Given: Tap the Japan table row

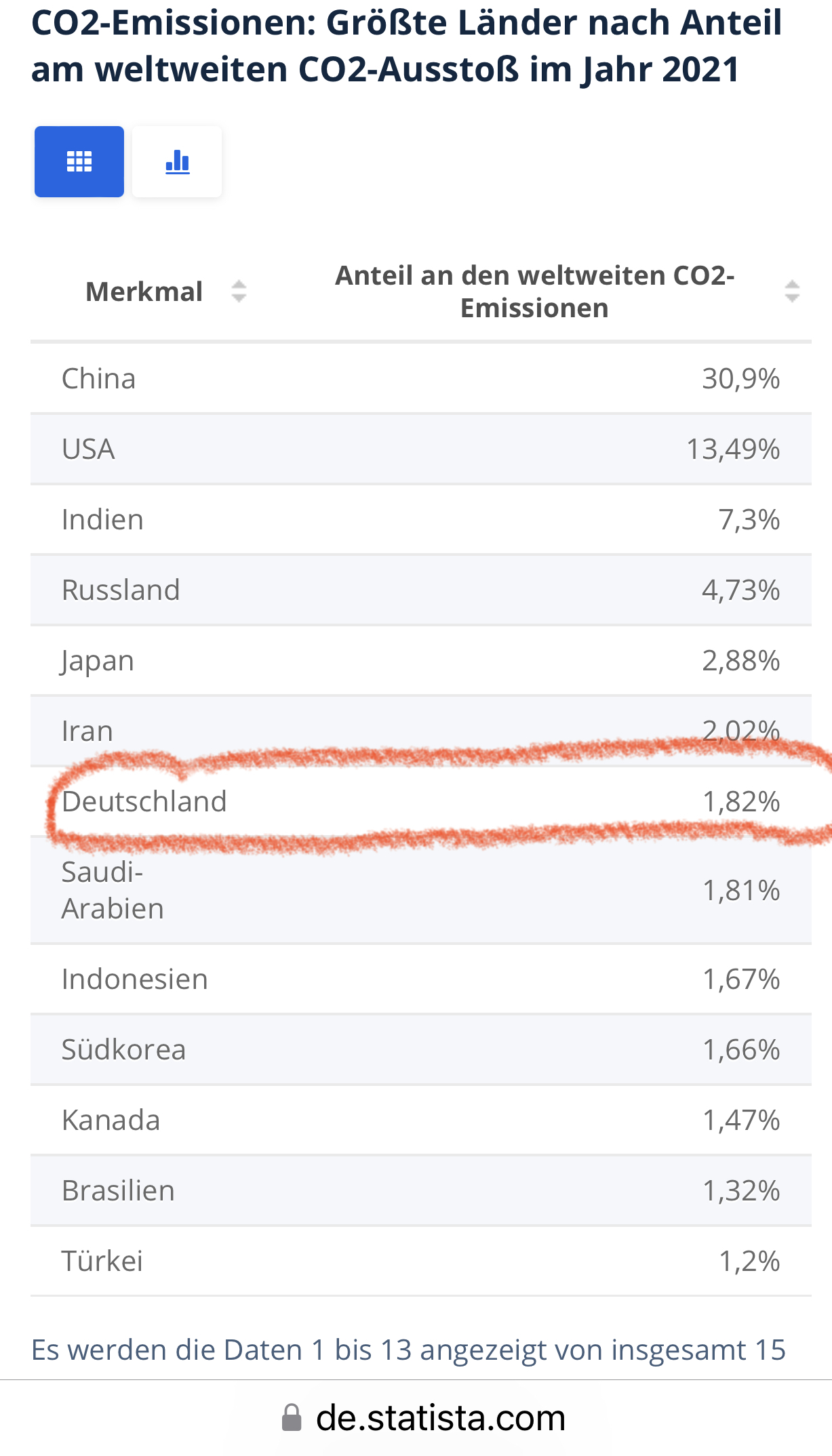Looking at the screenshot, I should tap(421, 660).
